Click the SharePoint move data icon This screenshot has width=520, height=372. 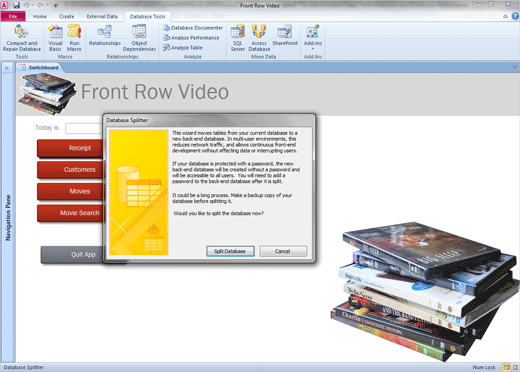[285, 35]
